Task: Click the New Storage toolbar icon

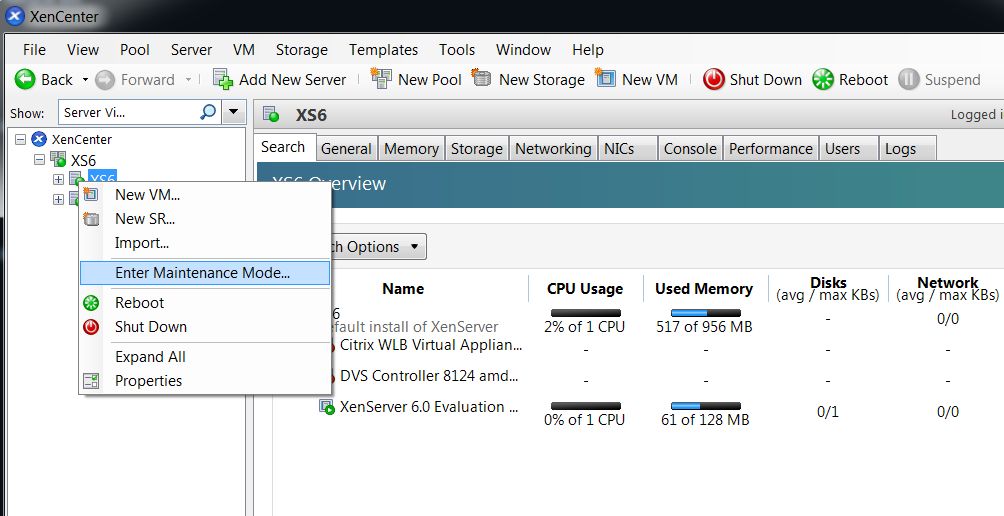Action: pos(482,79)
